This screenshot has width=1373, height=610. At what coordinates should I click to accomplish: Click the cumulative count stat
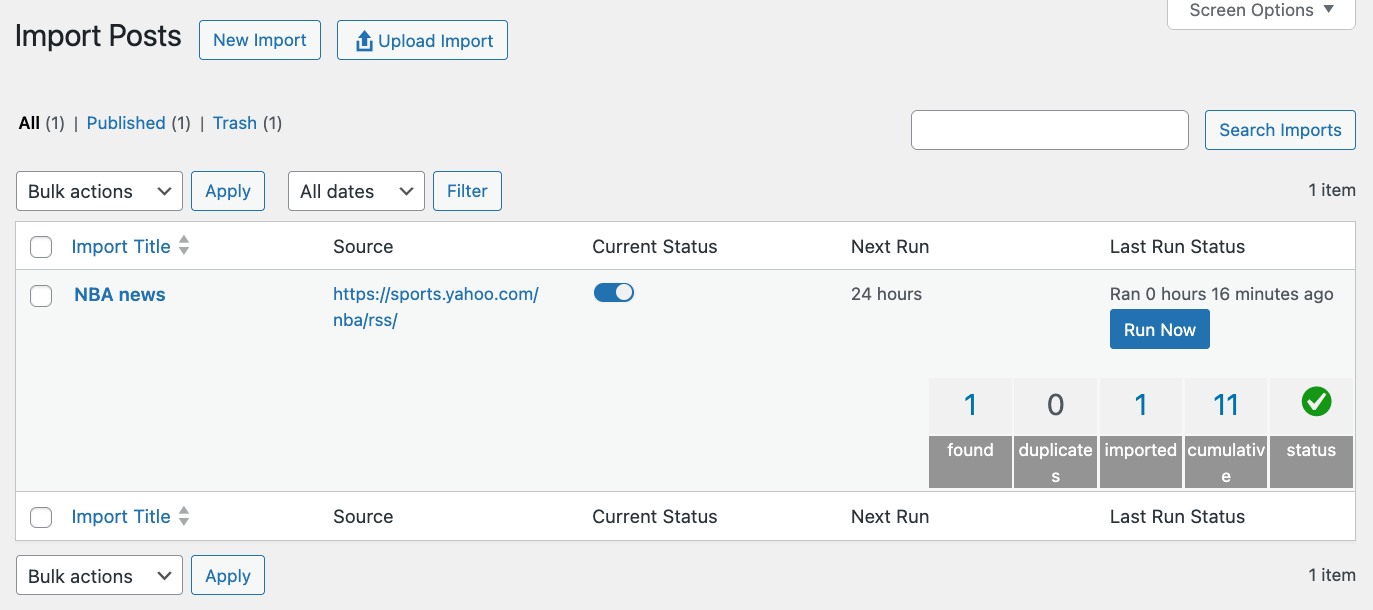coord(1225,404)
